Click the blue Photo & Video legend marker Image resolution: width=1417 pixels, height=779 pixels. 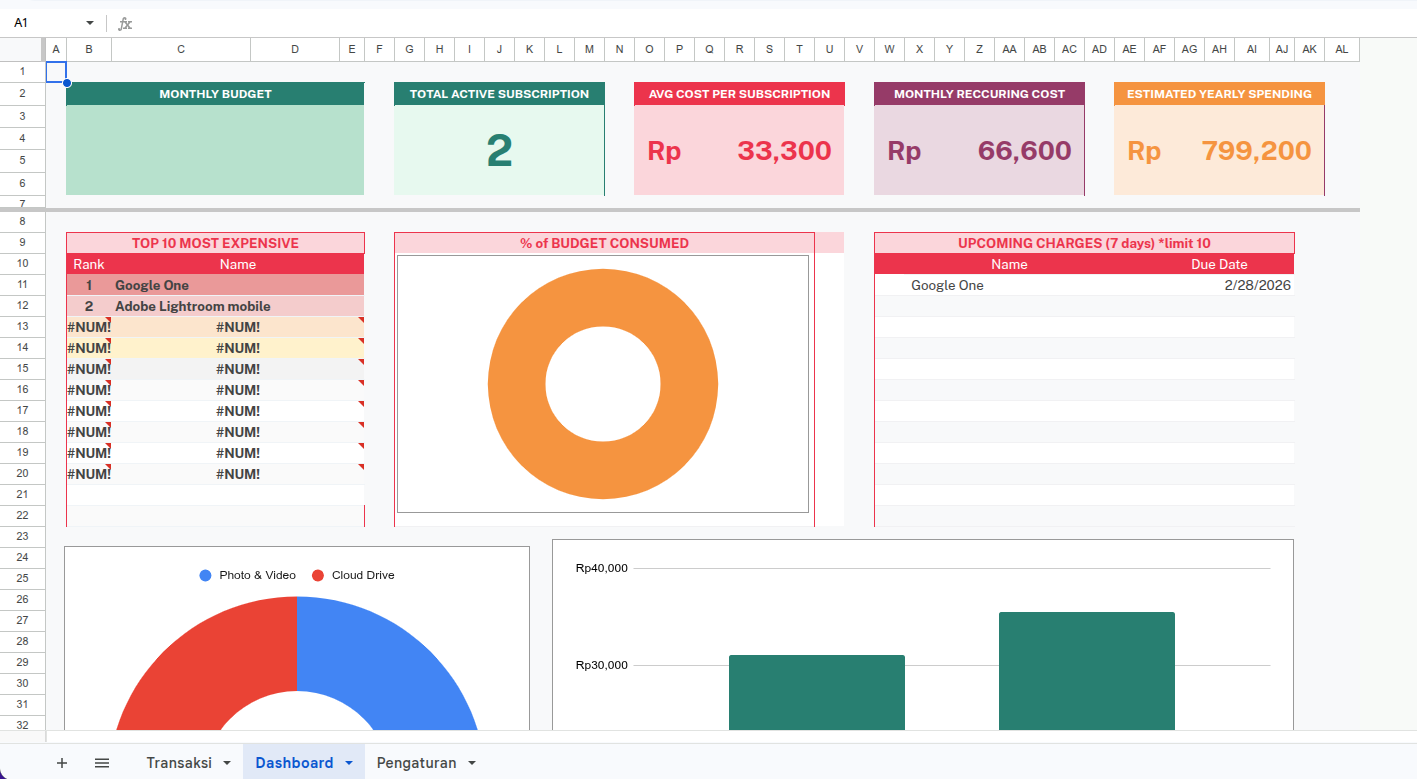pyautogui.click(x=206, y=575)
